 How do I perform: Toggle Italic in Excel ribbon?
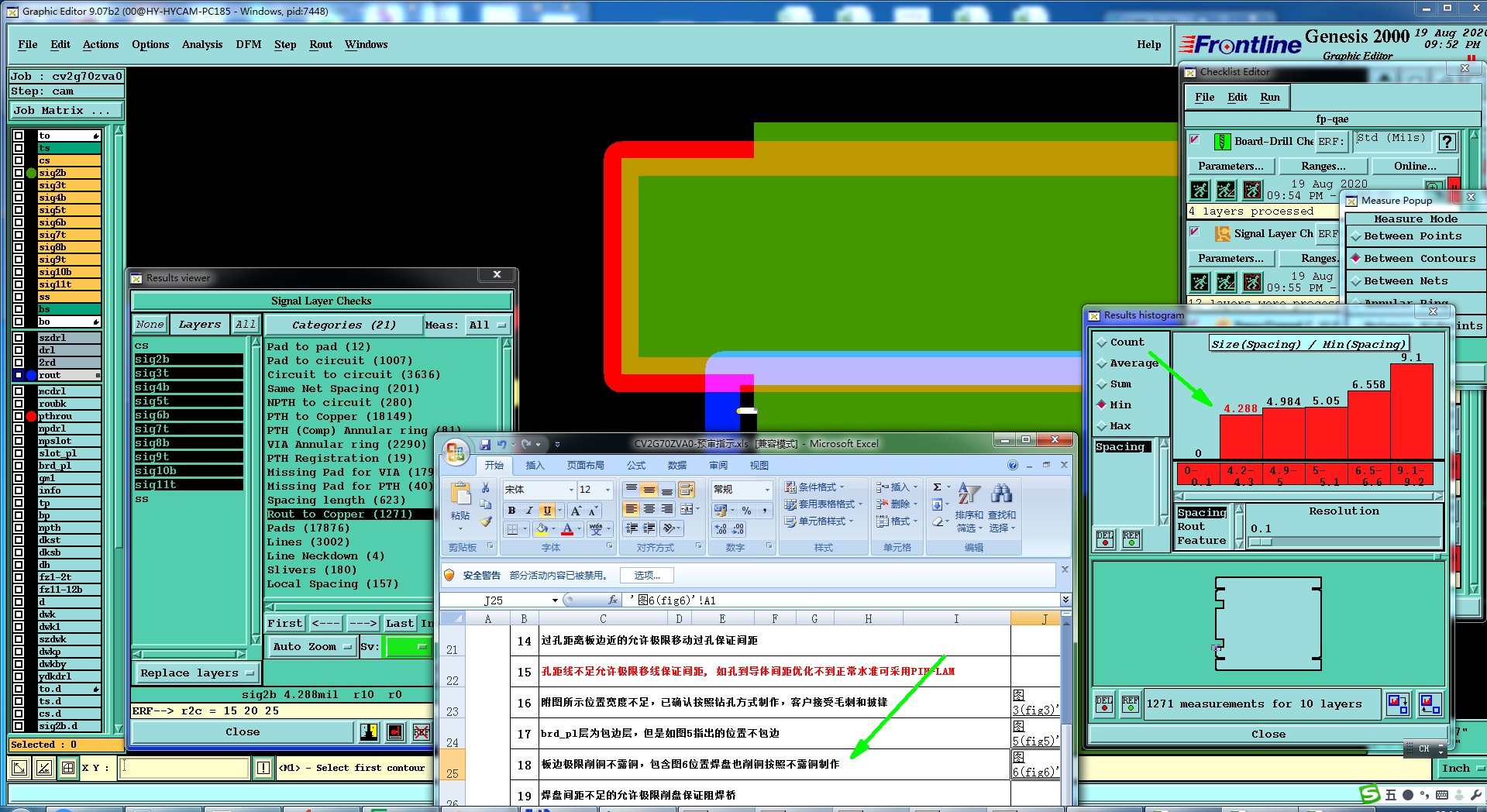click(529, 511)
